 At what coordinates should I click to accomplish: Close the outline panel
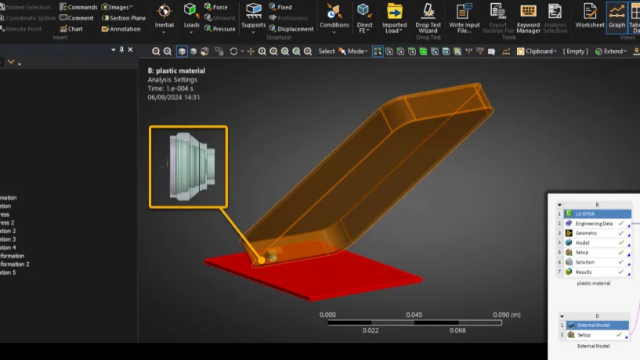[x=130, y=49]
